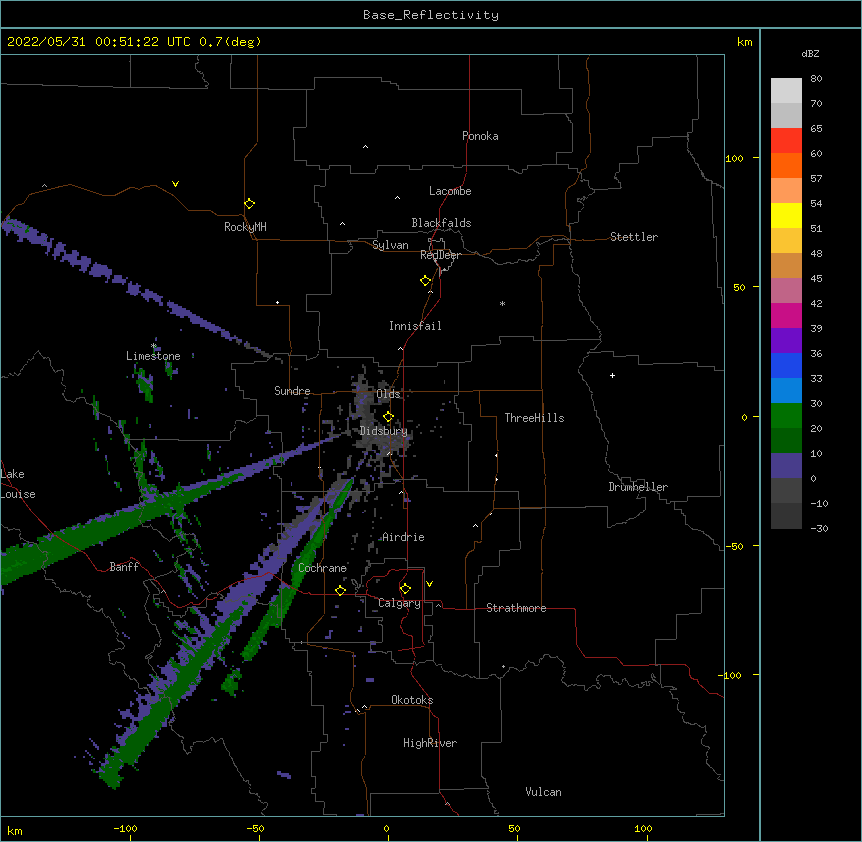Viewport: 862px width, 842px height.
Task: Click the Drumheller city label
Action: point(638,487)
